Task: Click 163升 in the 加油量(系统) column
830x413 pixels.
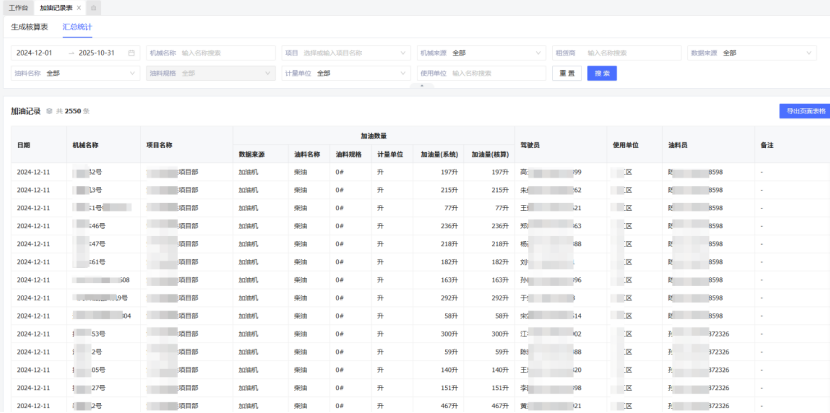Action: coord(450,280)
